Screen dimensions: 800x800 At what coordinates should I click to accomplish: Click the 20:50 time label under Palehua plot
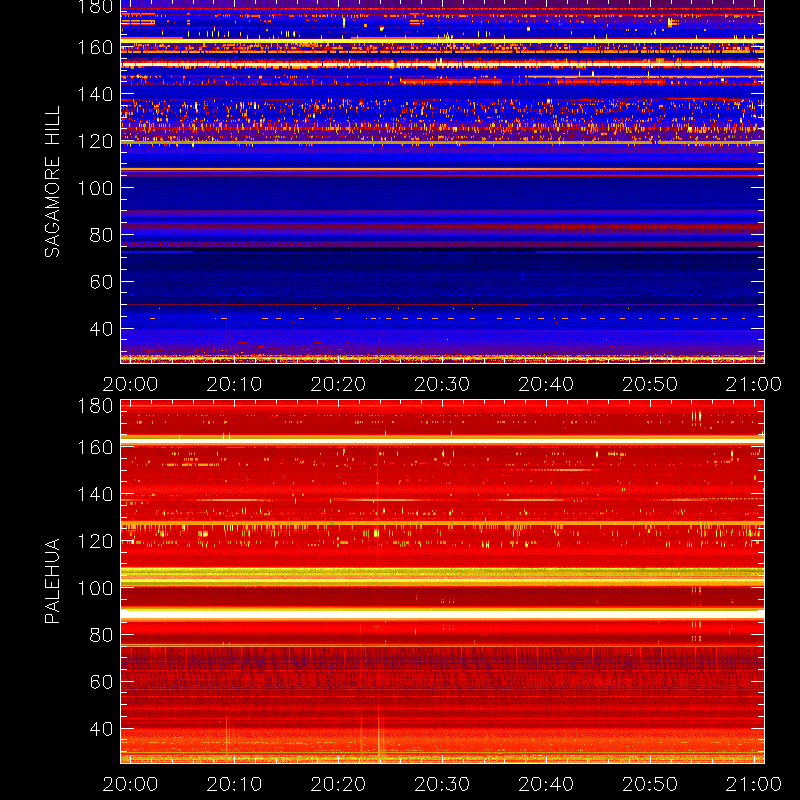pos(650,784)
